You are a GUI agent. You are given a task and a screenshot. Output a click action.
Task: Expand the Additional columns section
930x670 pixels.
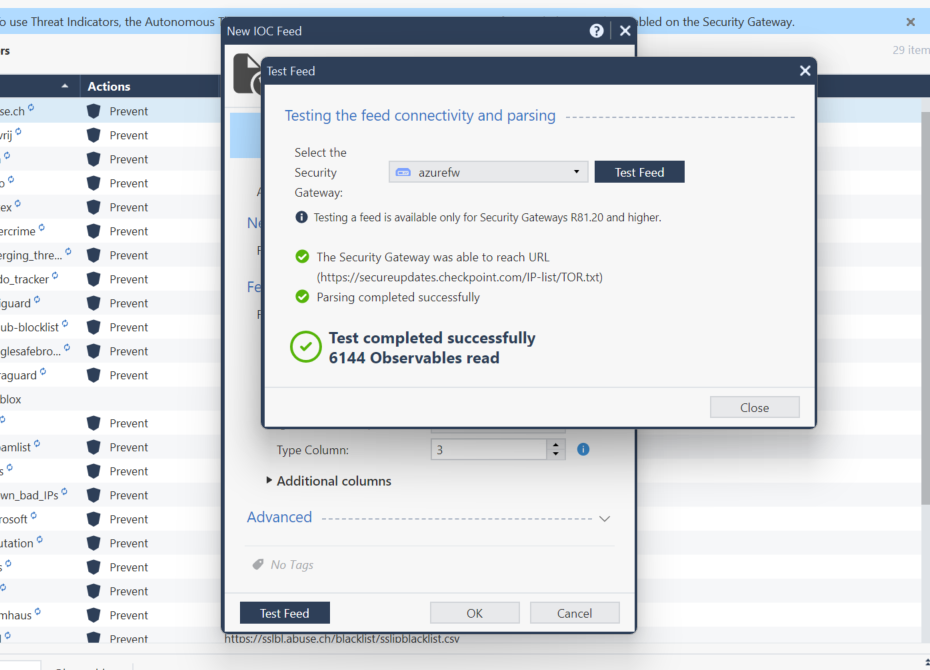coord(270,481)
